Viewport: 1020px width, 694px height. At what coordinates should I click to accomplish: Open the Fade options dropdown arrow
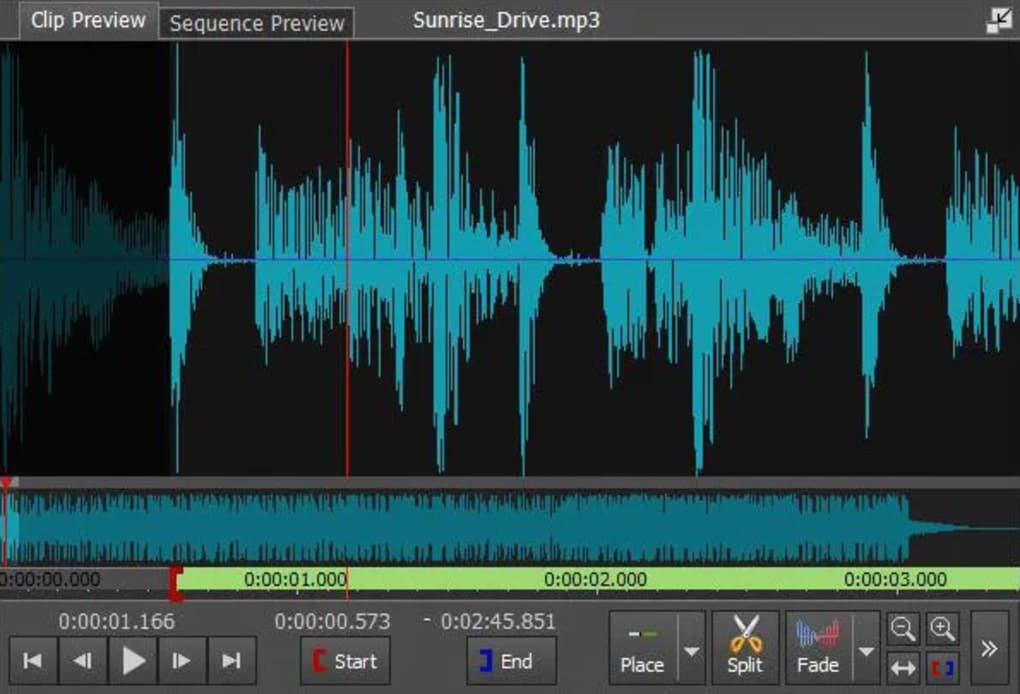pyautogui.click(x=866, y=650)
